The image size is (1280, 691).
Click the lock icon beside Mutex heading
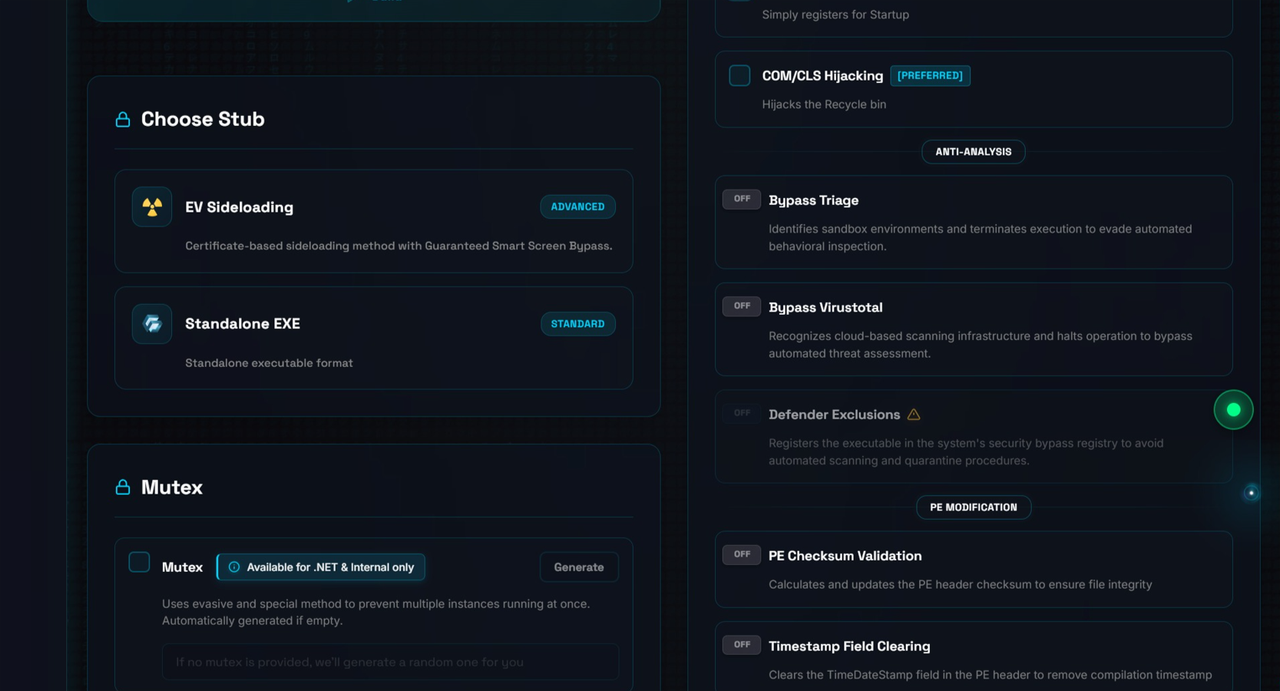(123, 488)
